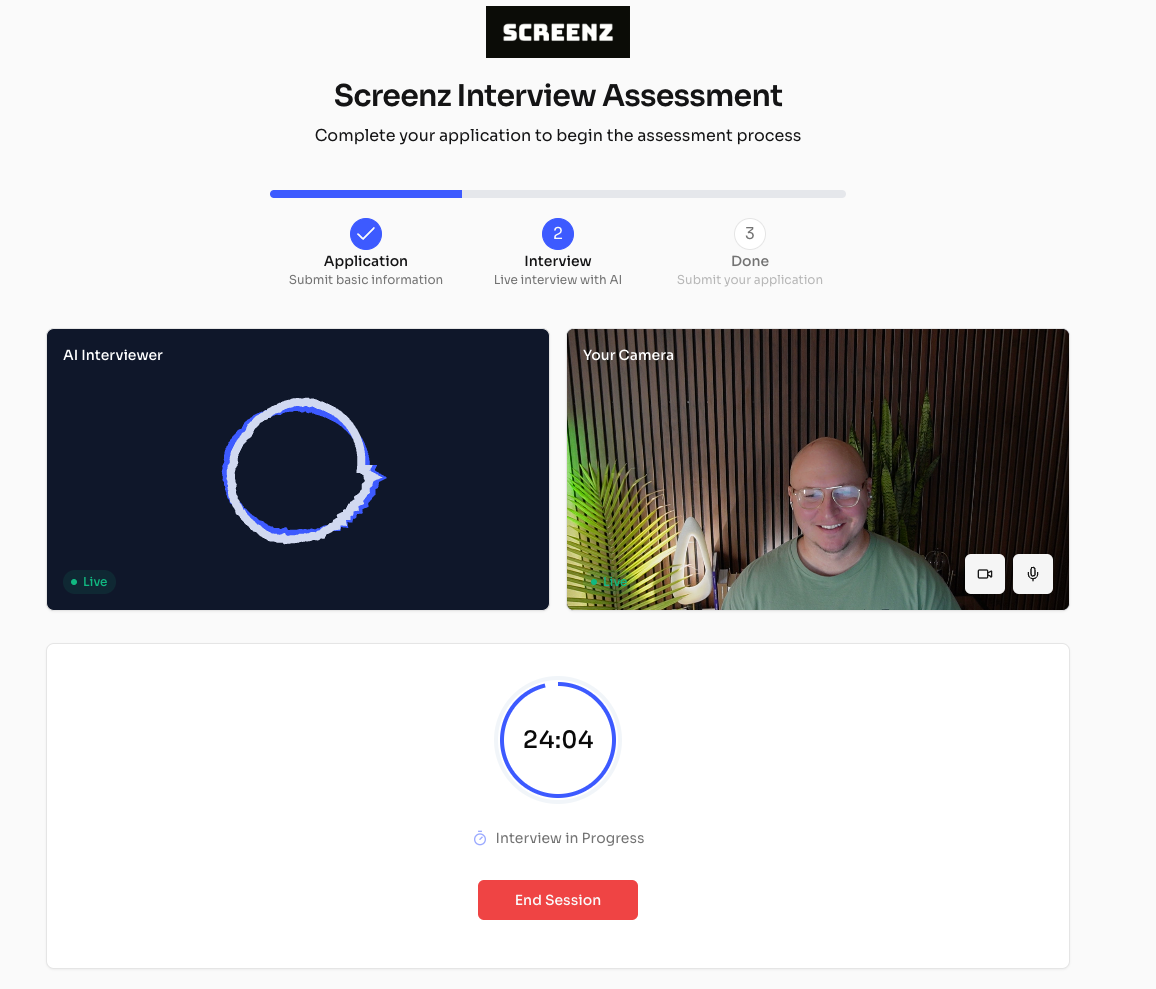
Task: Click the AI Interviewer voice ring animation
Action: [x=303, y=471]
